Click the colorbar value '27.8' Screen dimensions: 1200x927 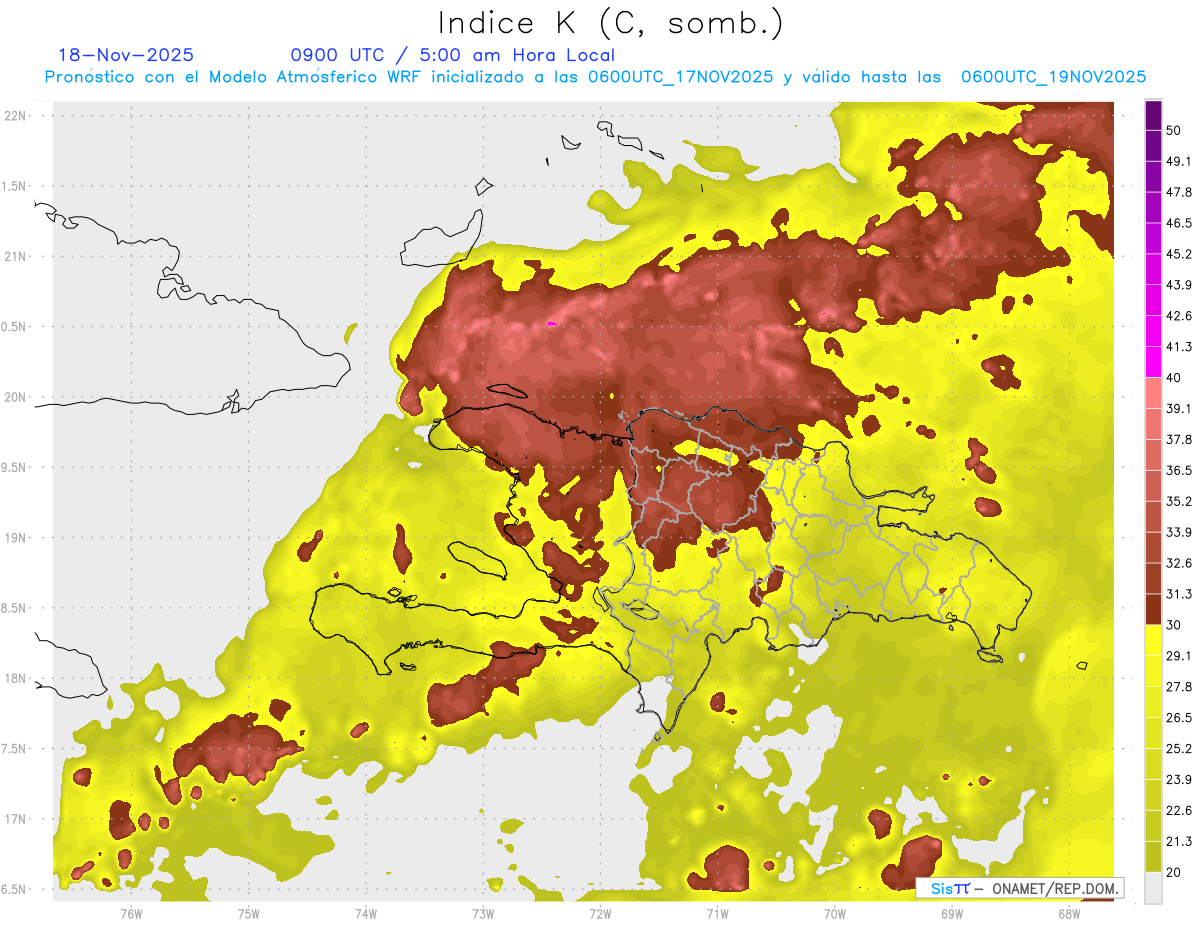[1179, 687]
